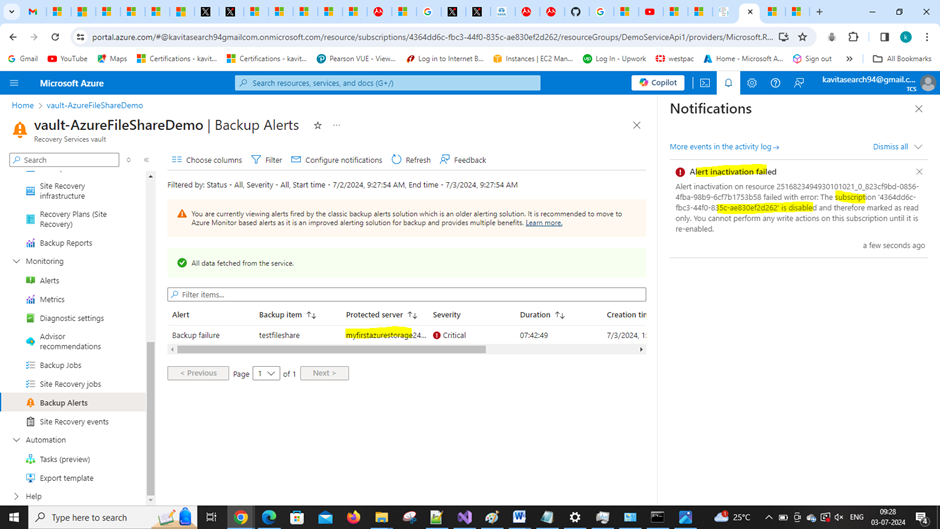Collapse the sidebar menu with double chevron

pos(146,160)
